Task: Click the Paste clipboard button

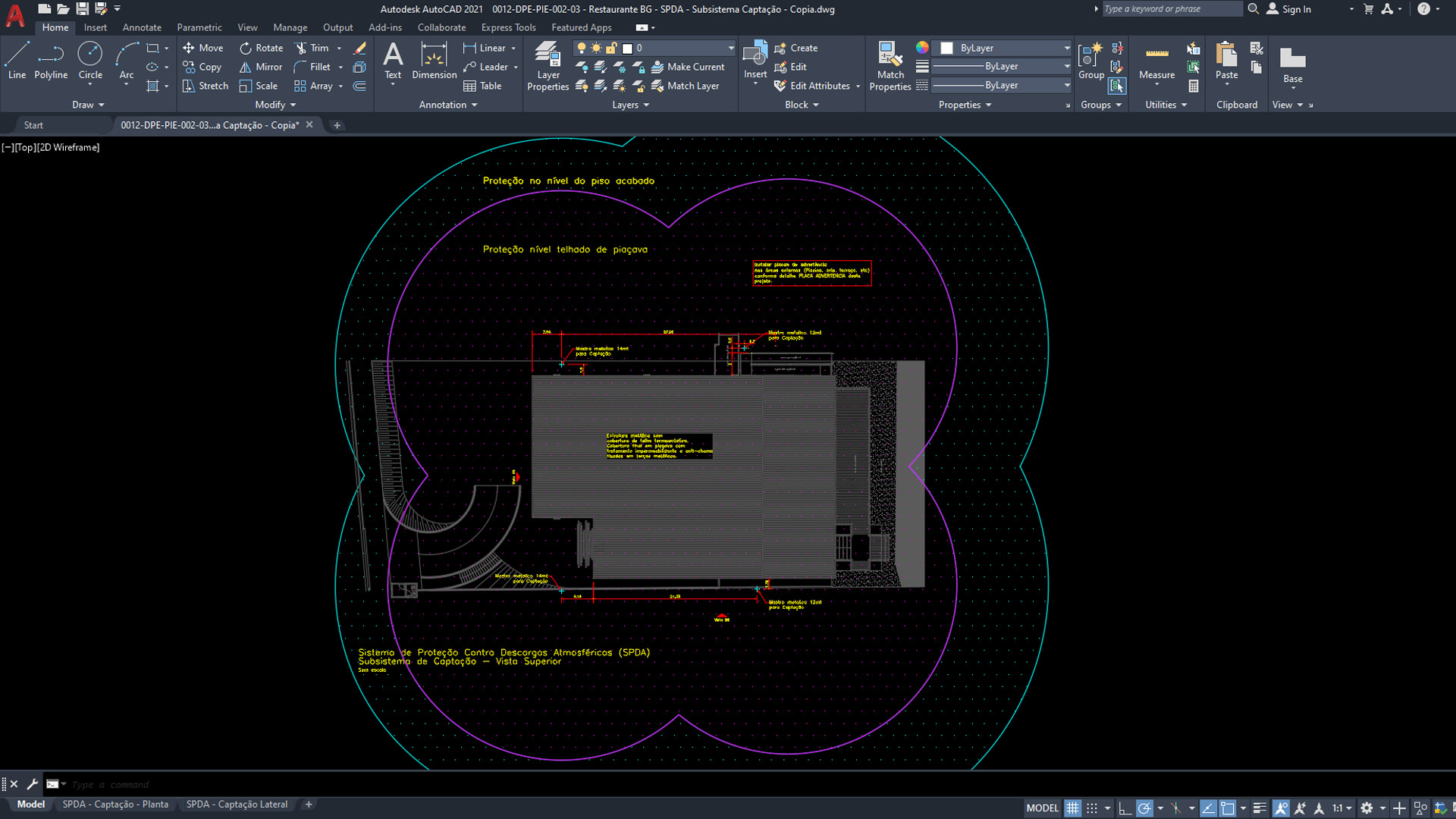Action: (1226, 61)
